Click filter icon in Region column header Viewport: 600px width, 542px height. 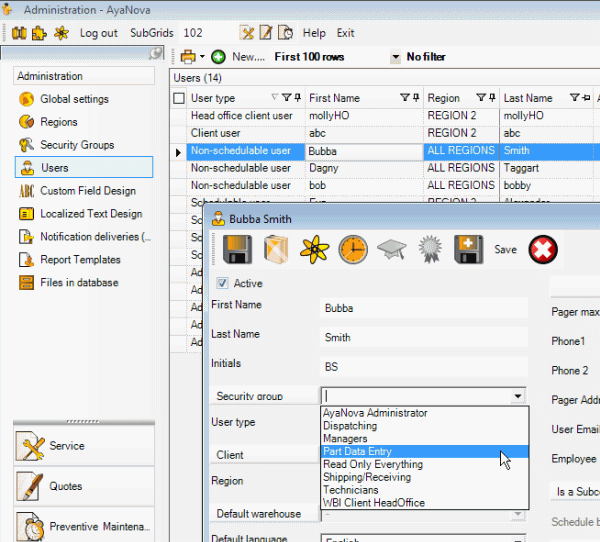pyautogui.click(x=481, y=98)
